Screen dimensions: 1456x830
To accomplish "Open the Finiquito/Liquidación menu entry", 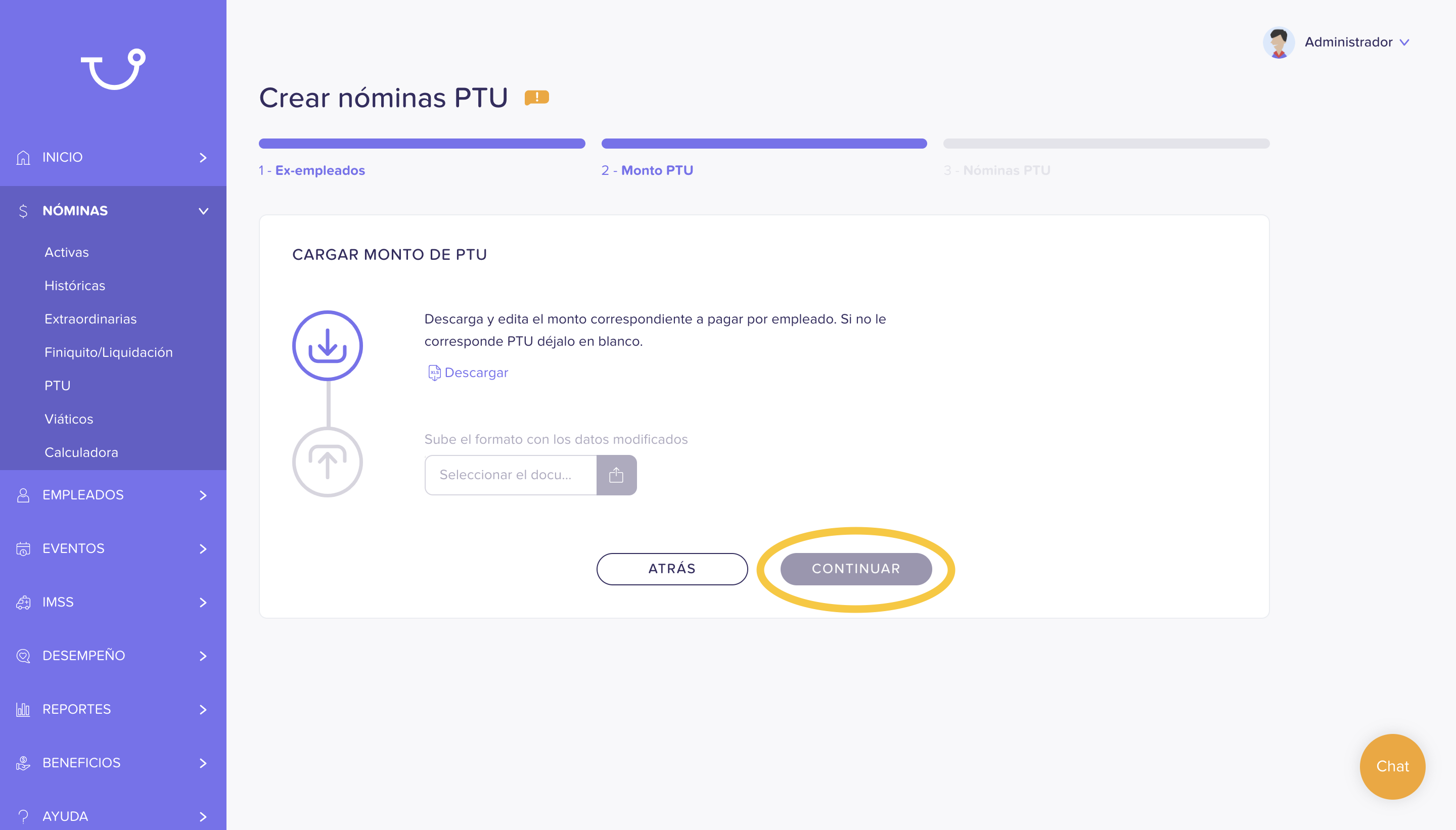I will pos(108,352).
